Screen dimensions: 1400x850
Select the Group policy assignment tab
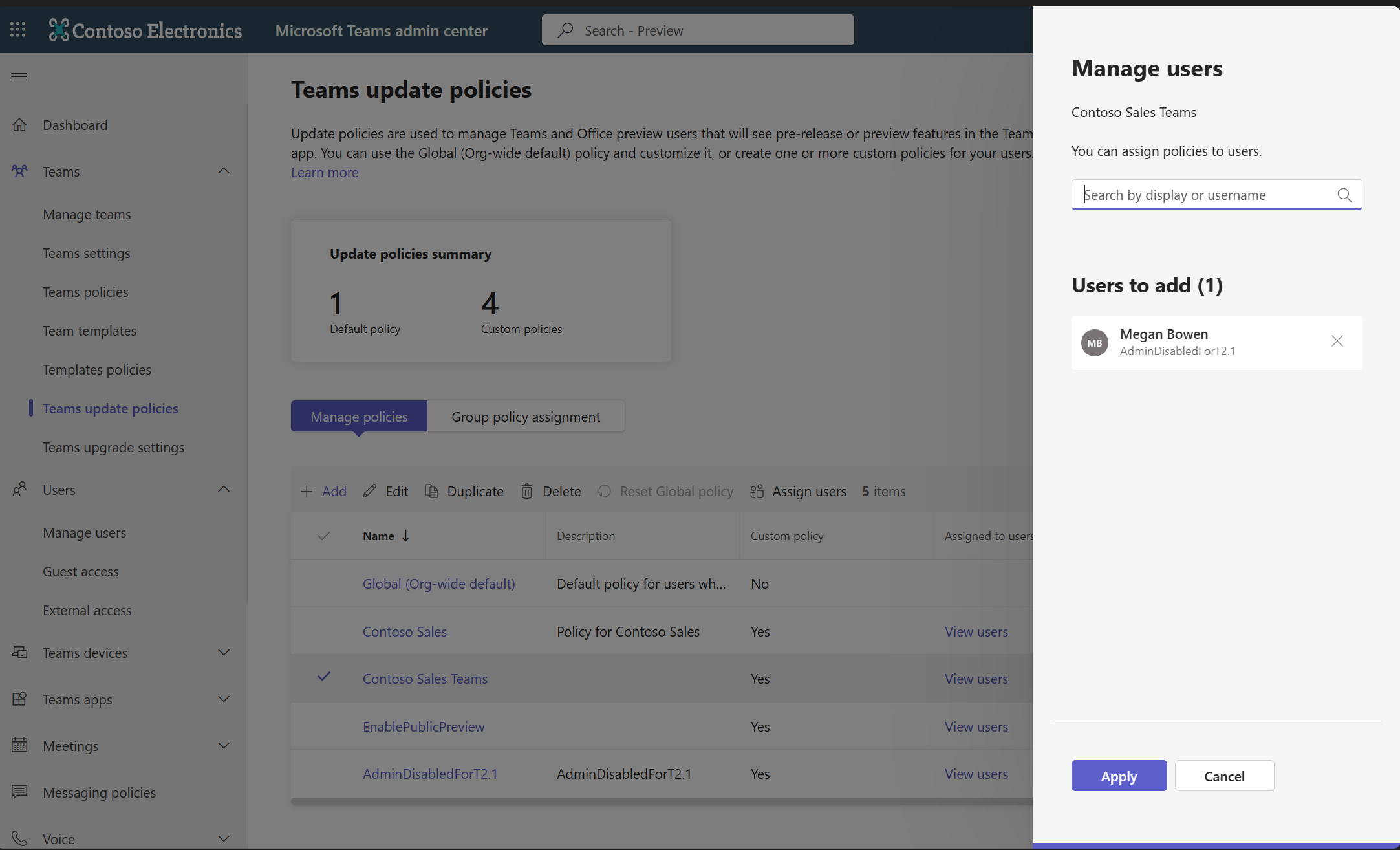(x=525, y=416)
